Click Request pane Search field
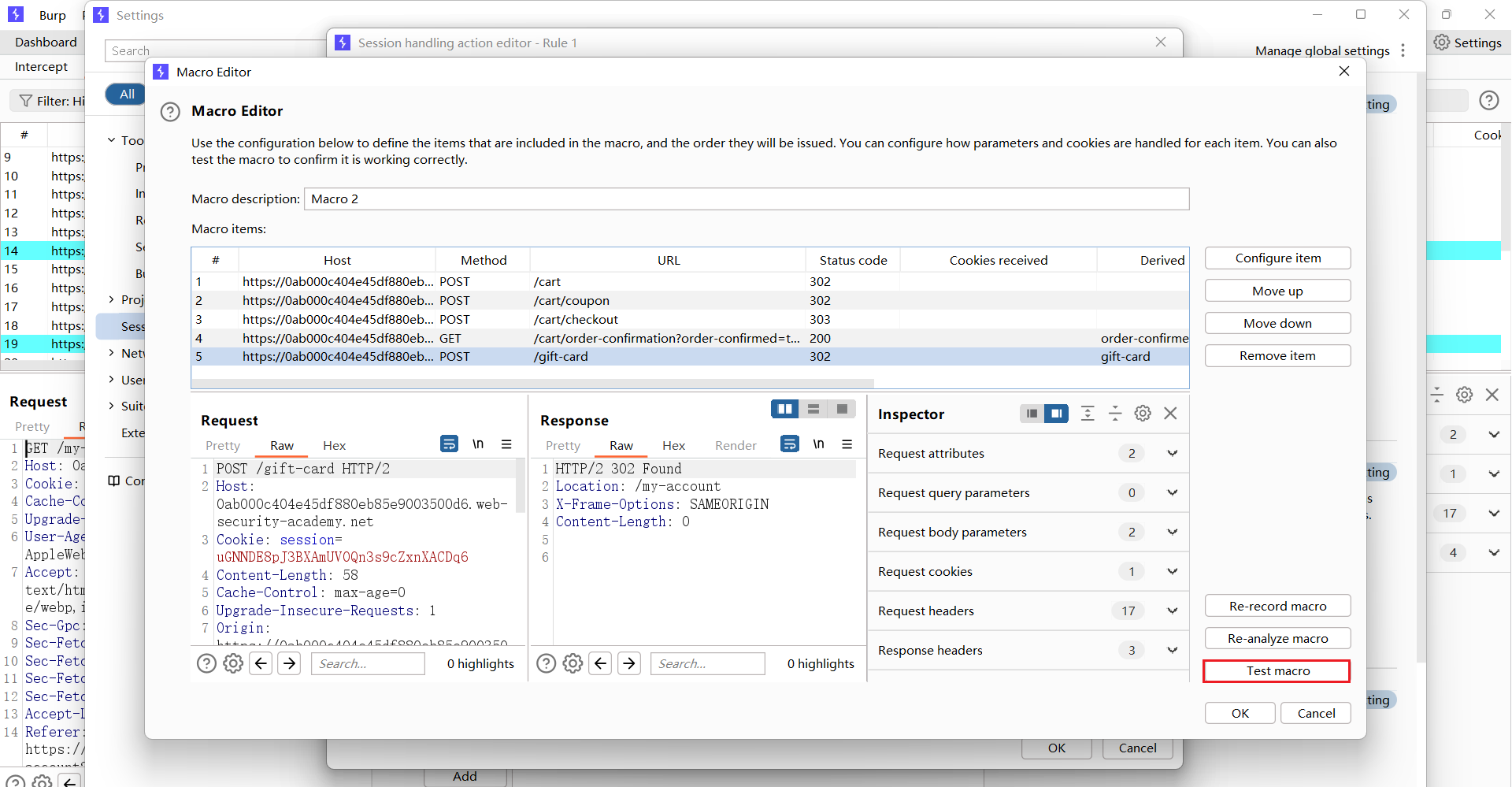 tap(368, 664)
